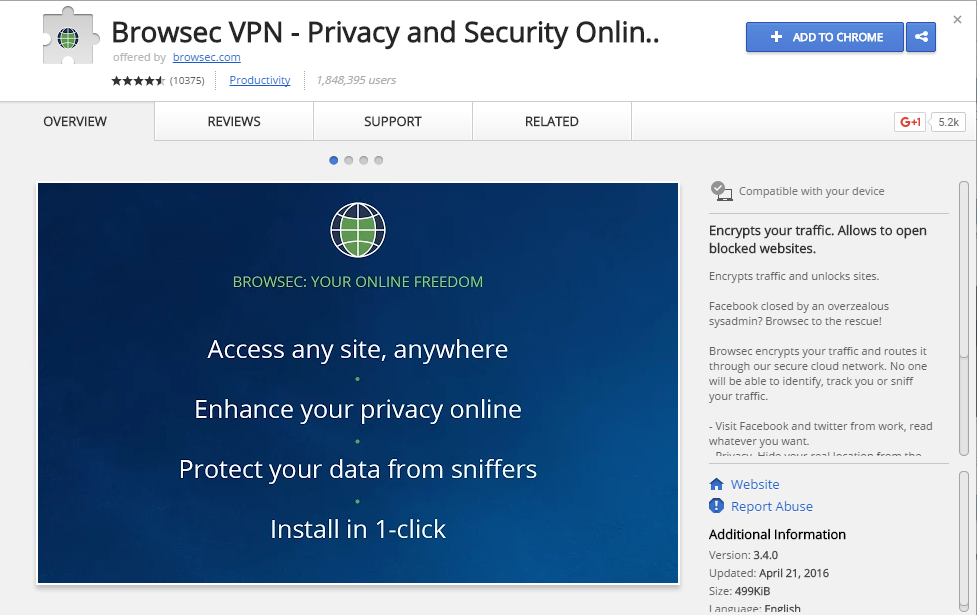Click the globe logo in the screenshot

(x=358, y=230)
